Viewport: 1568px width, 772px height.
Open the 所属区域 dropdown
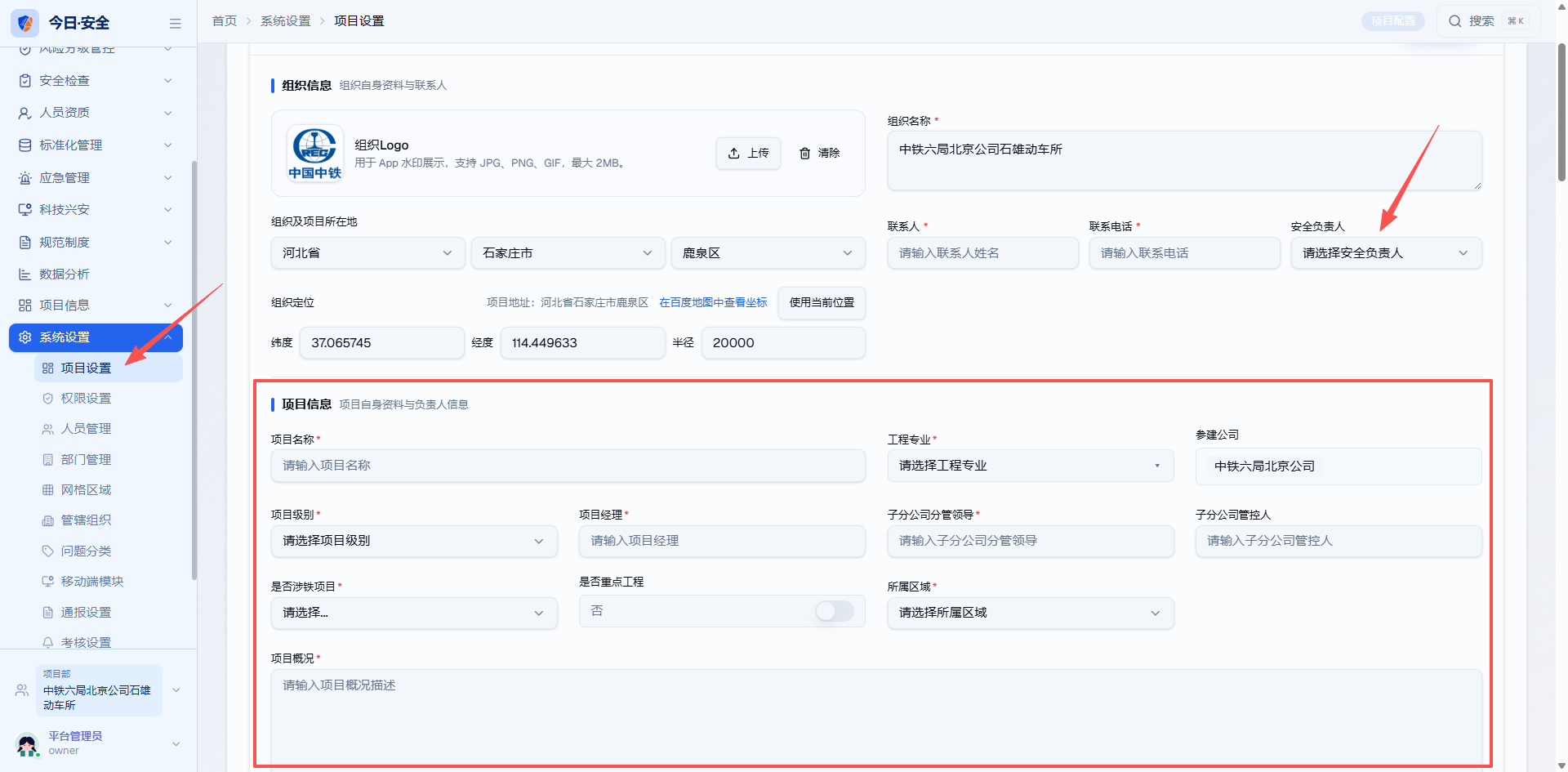[x=1031, y=613]
